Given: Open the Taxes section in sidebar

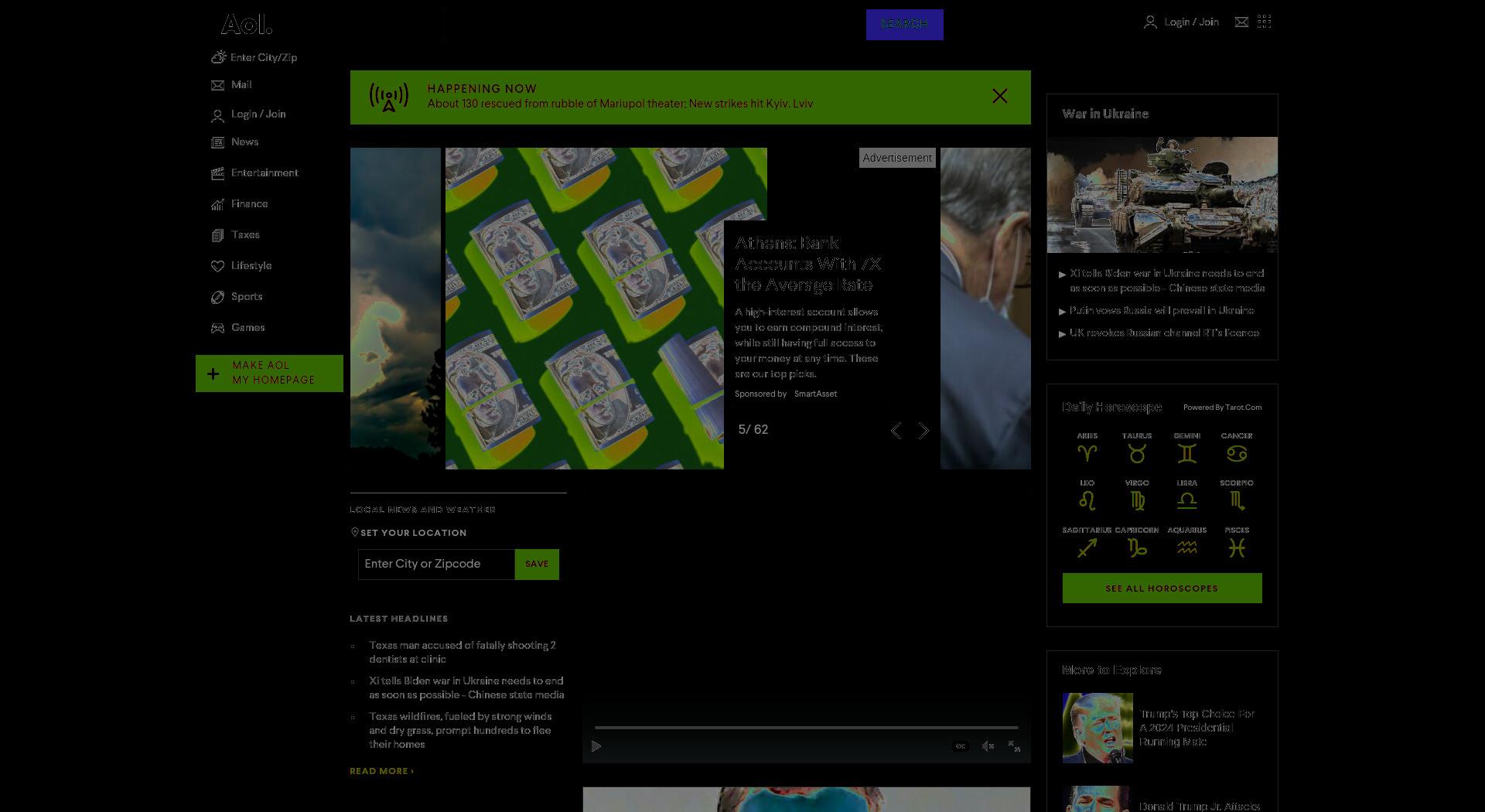Looking at the screenshot, I should pos(245,235).
